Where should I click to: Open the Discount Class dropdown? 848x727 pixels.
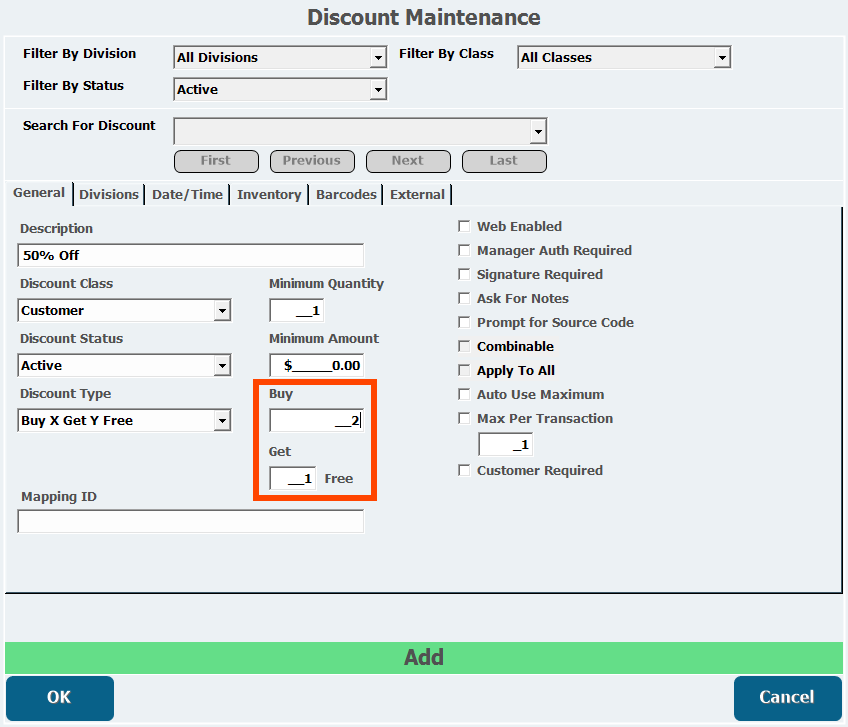[x=124, y=310]
